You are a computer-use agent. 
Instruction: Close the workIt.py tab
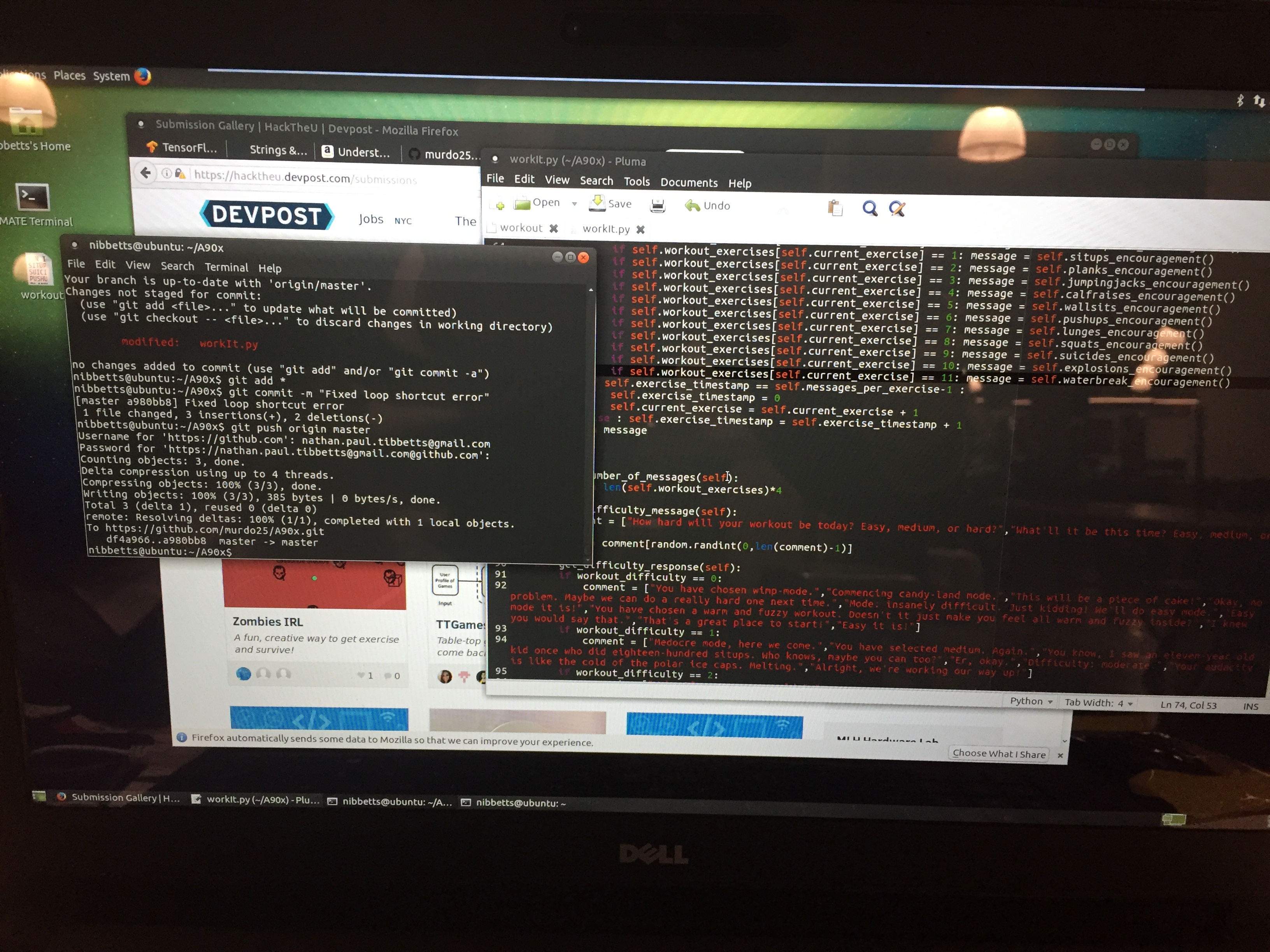coord(640,229)
